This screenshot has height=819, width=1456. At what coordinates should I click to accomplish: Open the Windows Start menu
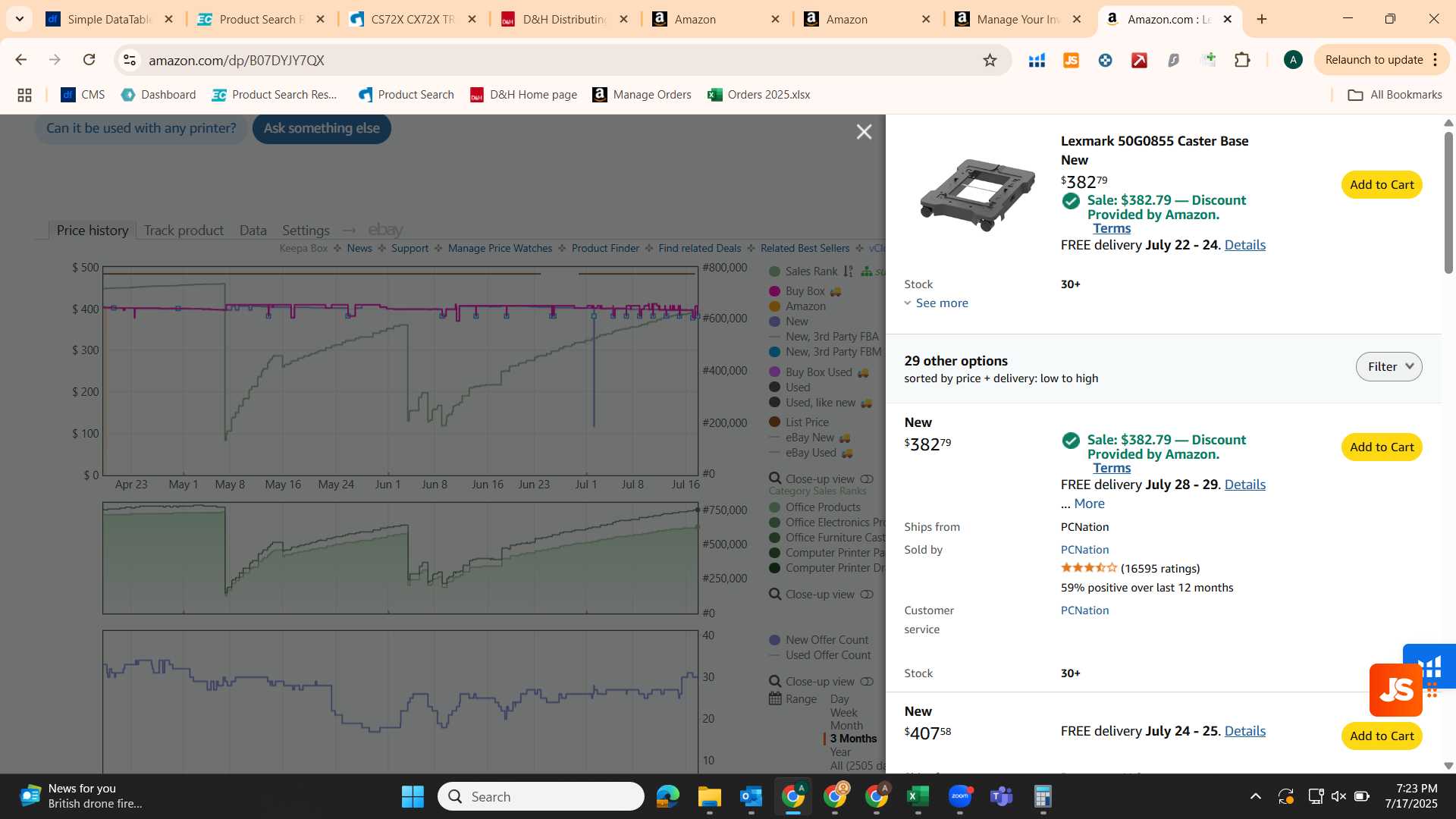coord(413,796)
